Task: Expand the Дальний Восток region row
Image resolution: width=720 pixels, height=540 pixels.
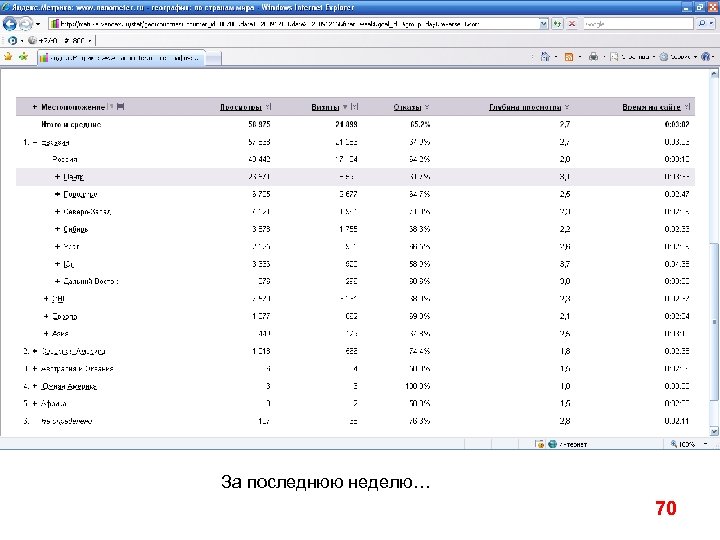Action: [57, 281]
